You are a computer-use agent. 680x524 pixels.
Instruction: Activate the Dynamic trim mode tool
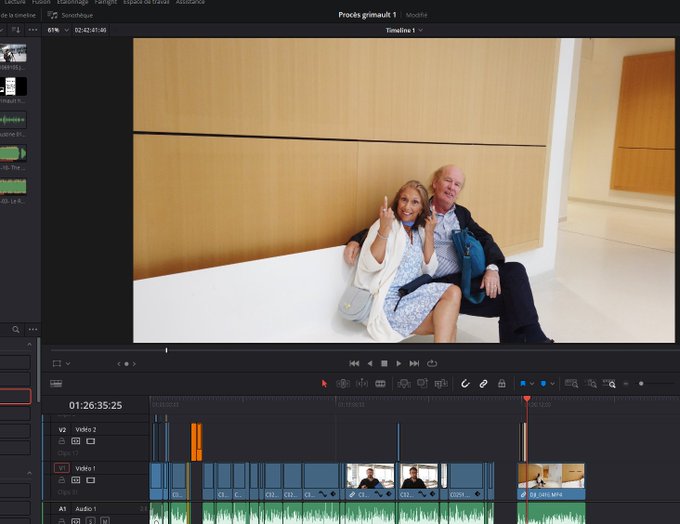point(362,384)
